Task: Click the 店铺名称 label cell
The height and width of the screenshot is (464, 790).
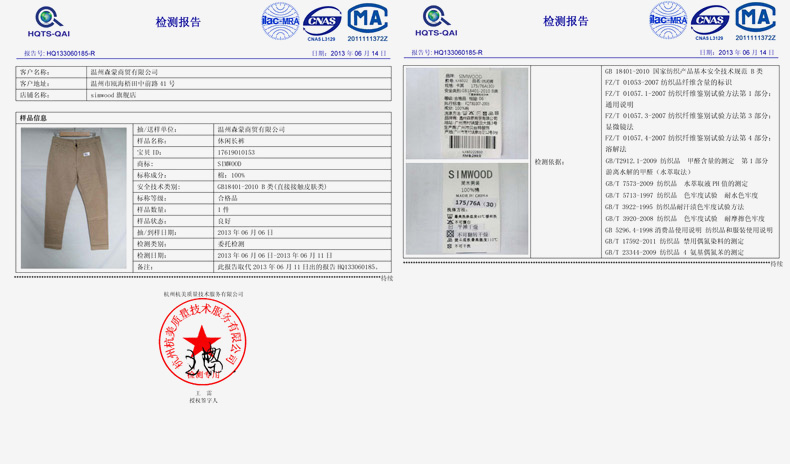Action: 51,95
